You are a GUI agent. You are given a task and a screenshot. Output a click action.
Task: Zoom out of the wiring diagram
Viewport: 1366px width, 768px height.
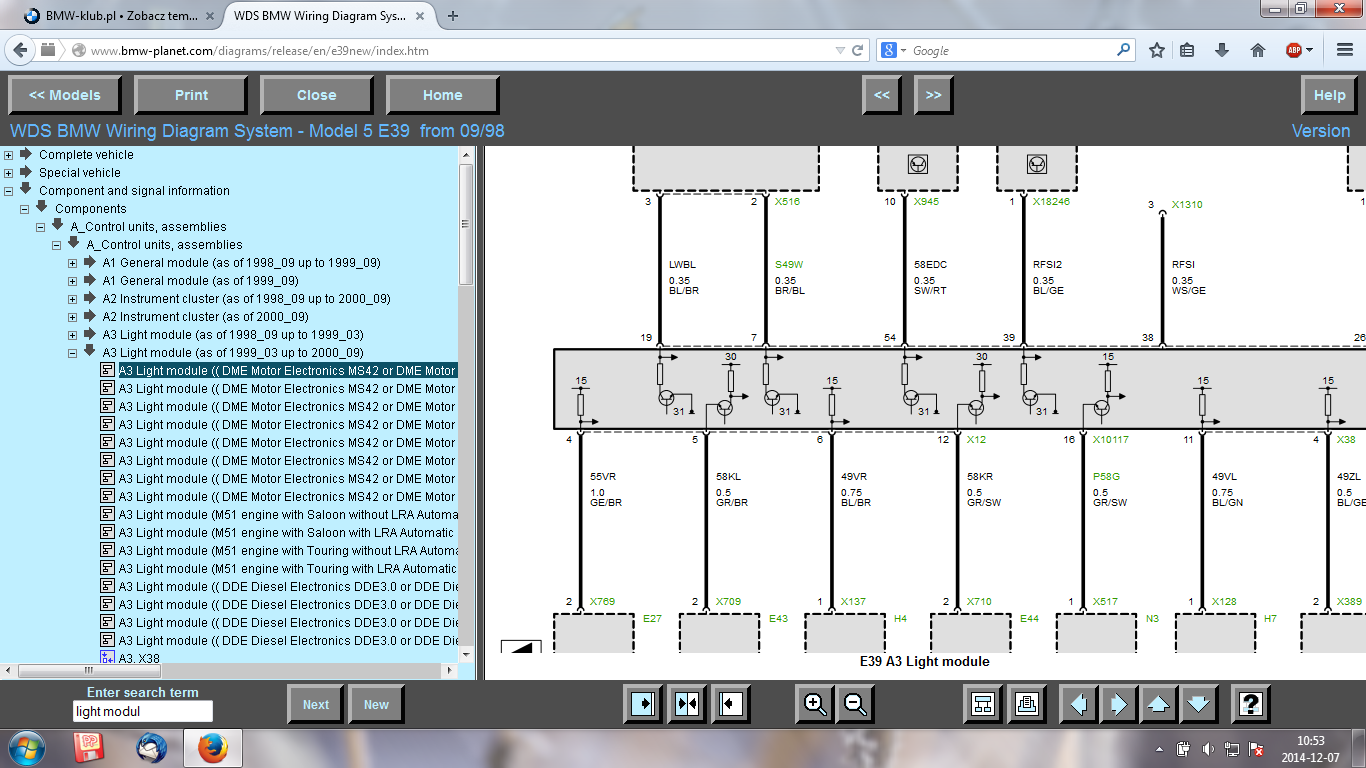tap(855, 704)
